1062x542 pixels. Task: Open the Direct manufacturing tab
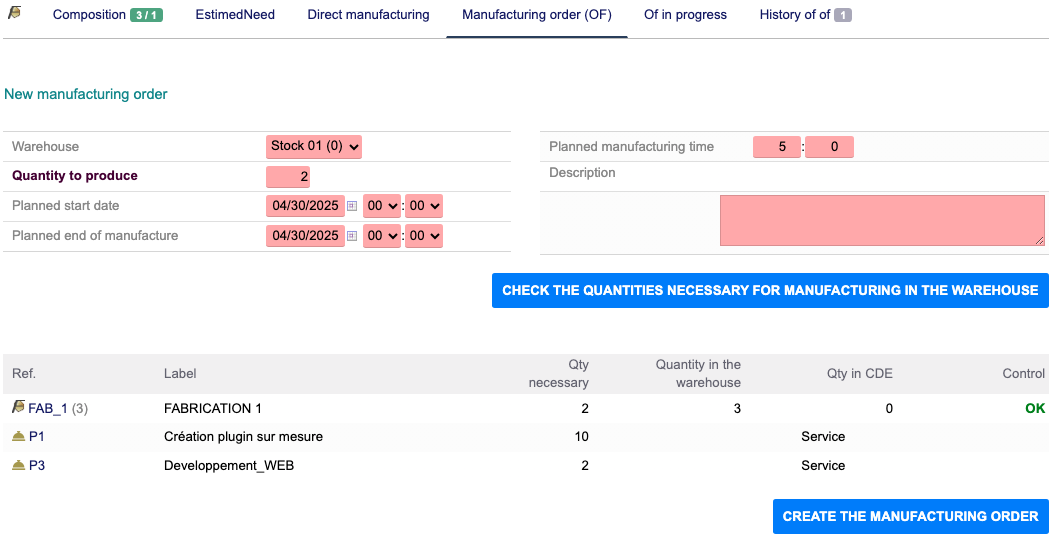pyautogui.click(x=368, y=15)
